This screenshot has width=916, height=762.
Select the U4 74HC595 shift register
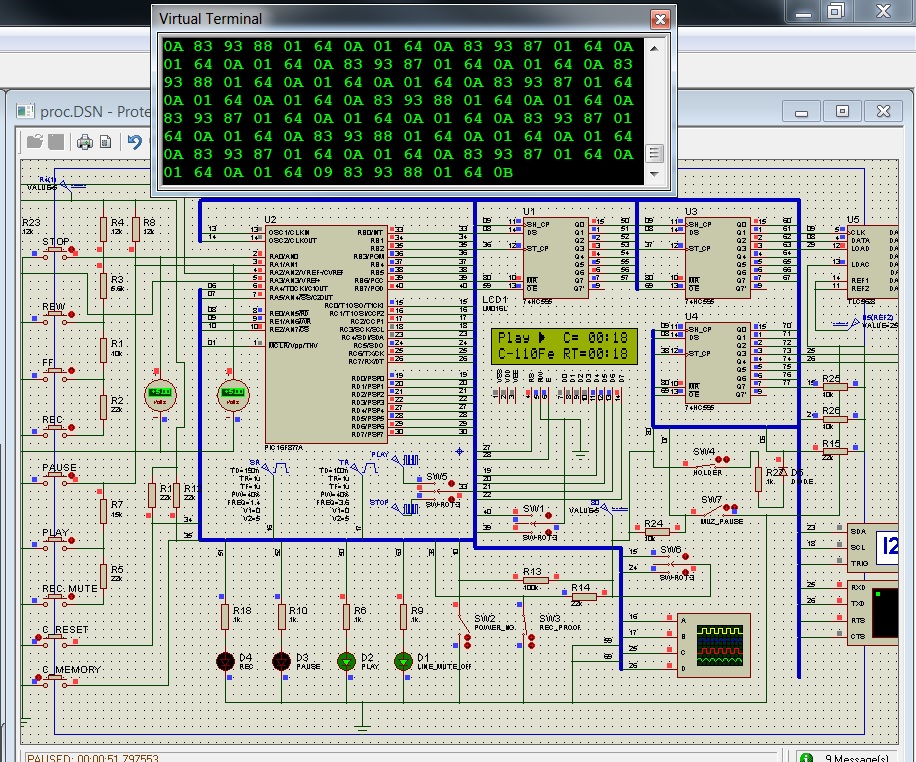click(x=717, y=363)
